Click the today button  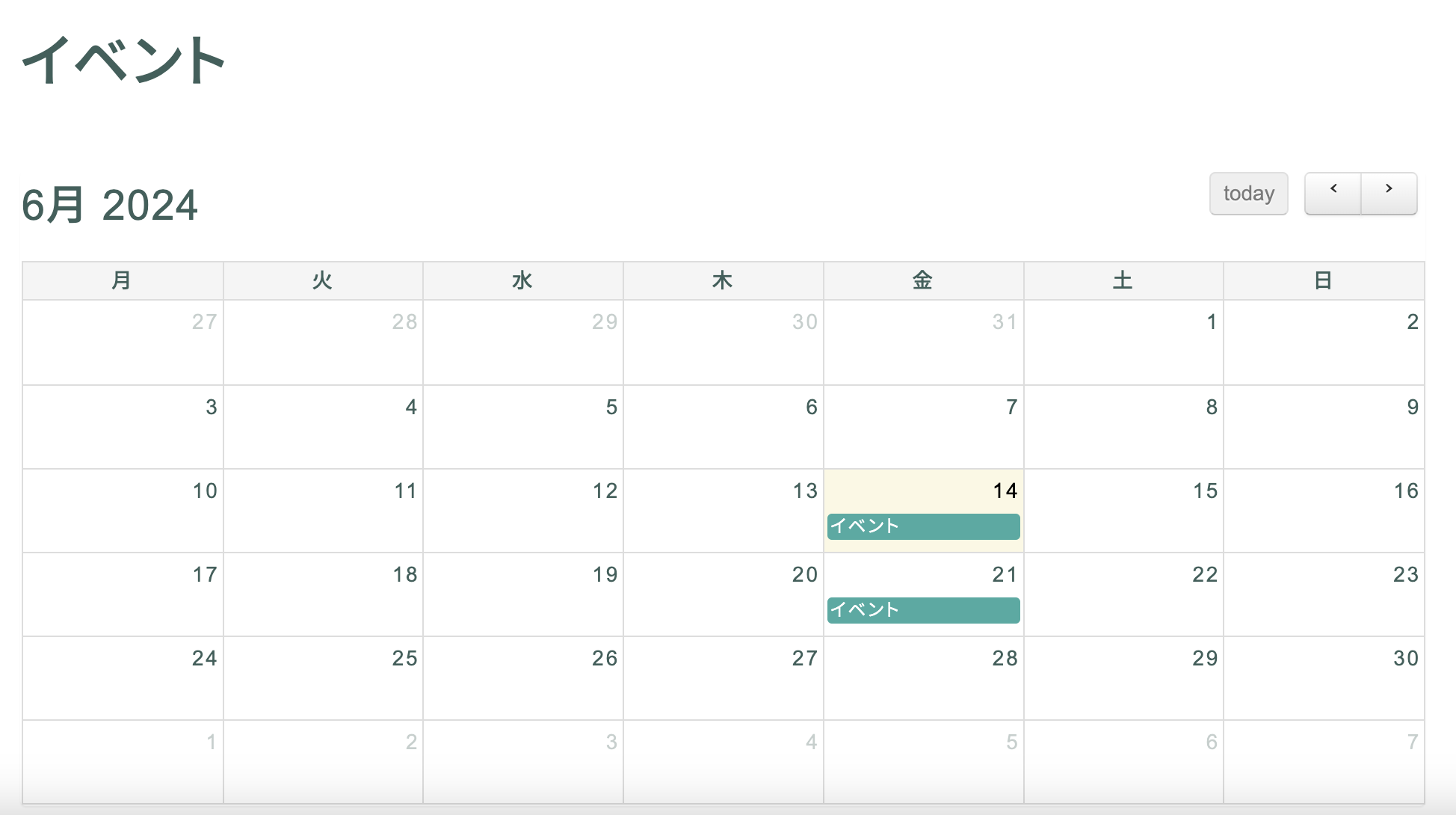click(1248, 194)
